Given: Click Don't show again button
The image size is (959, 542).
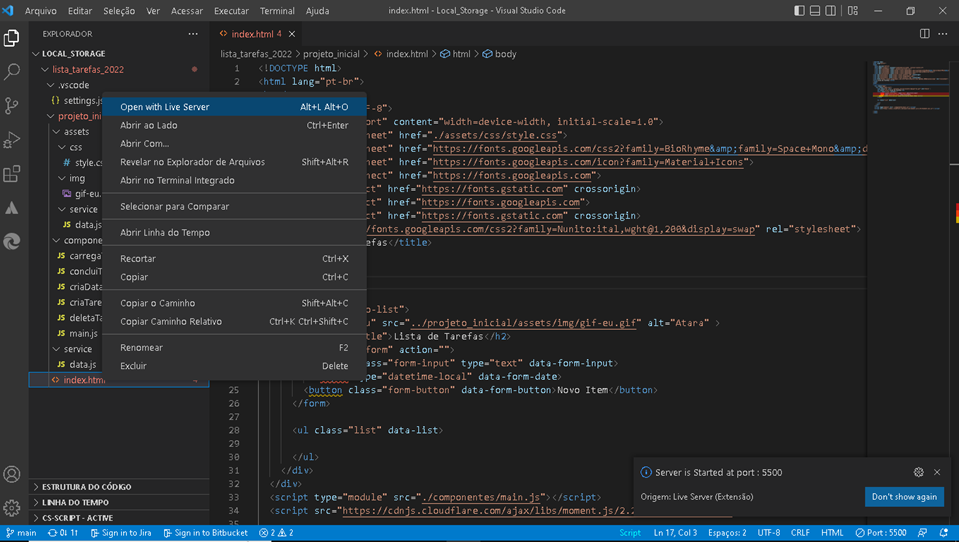Looking at the screenshot, I should click(904, 497).
